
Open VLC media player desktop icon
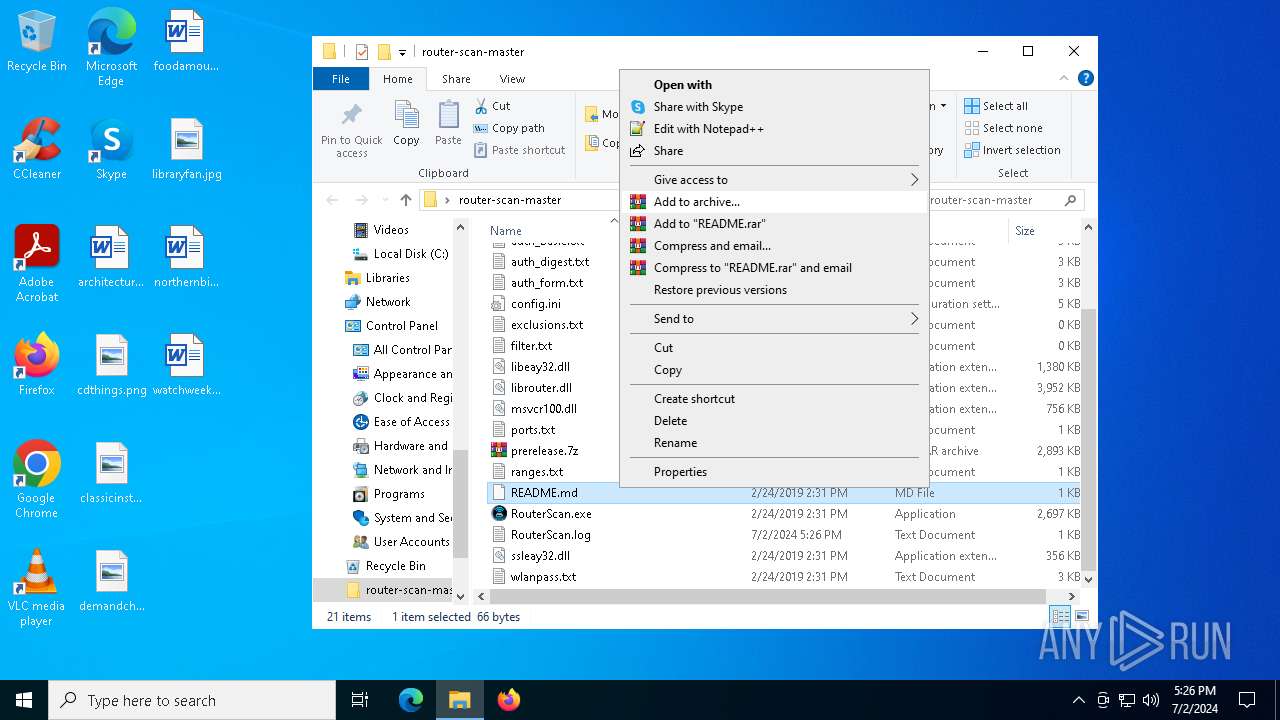coord(37,588)
